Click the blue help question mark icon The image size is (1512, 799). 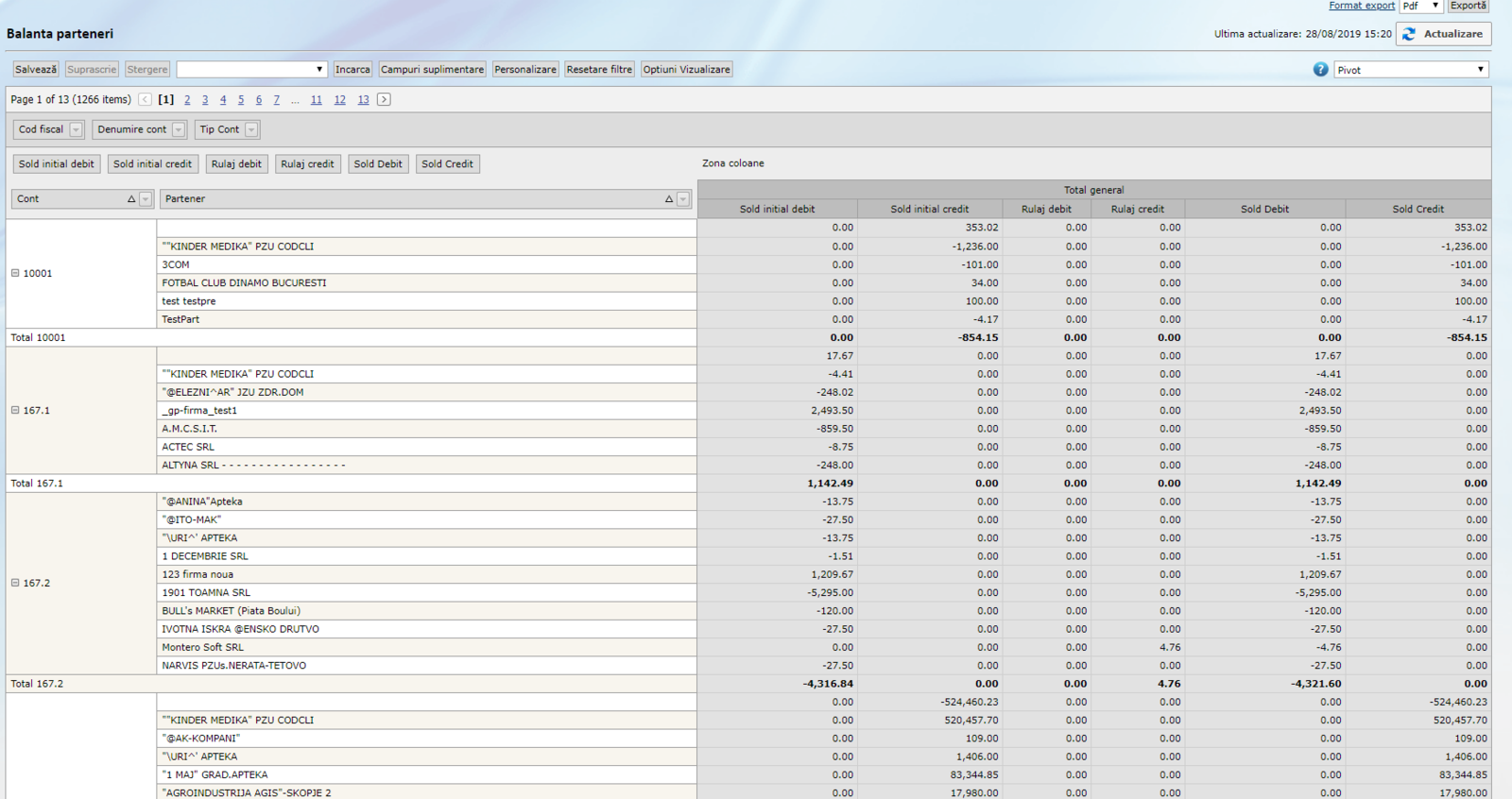pyautogui.click(x=1320, y=70)
